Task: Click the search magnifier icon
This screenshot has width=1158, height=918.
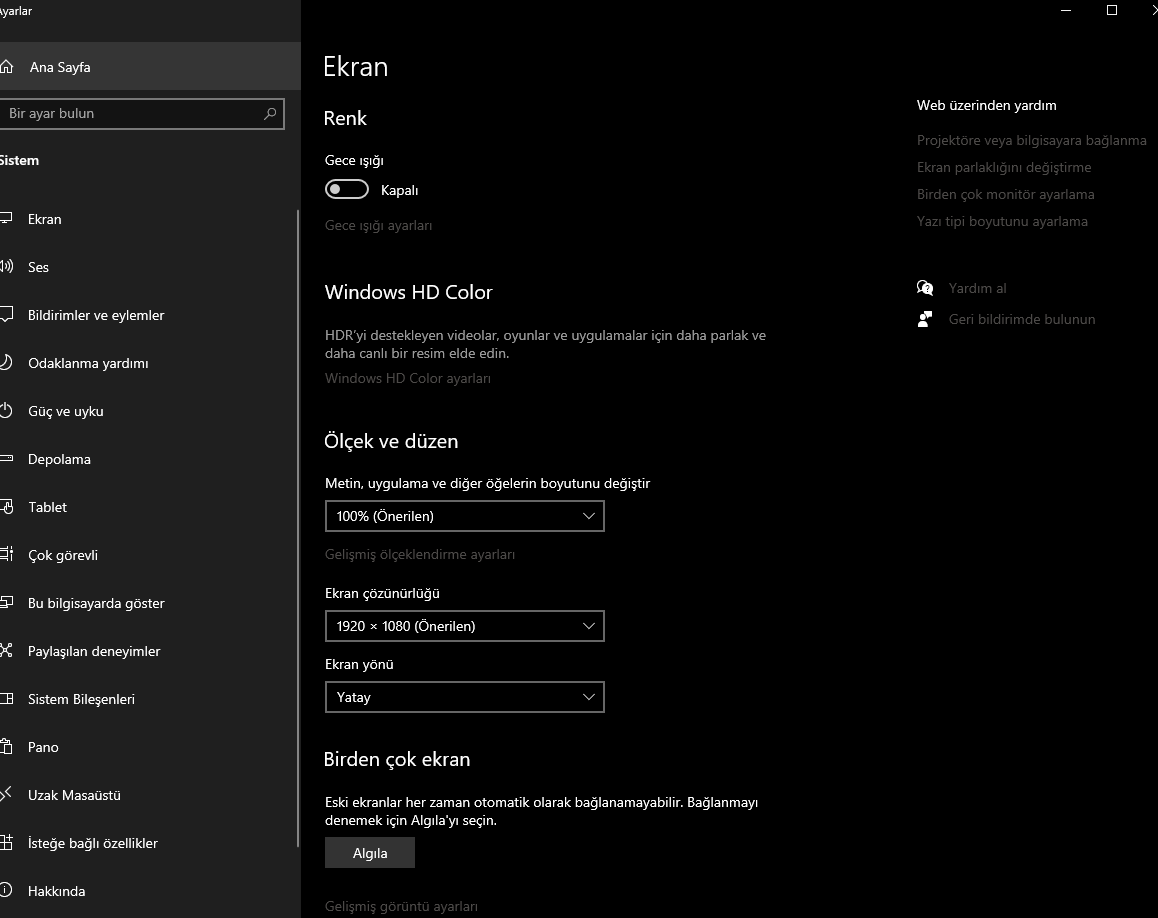Action: click(270, 114)
